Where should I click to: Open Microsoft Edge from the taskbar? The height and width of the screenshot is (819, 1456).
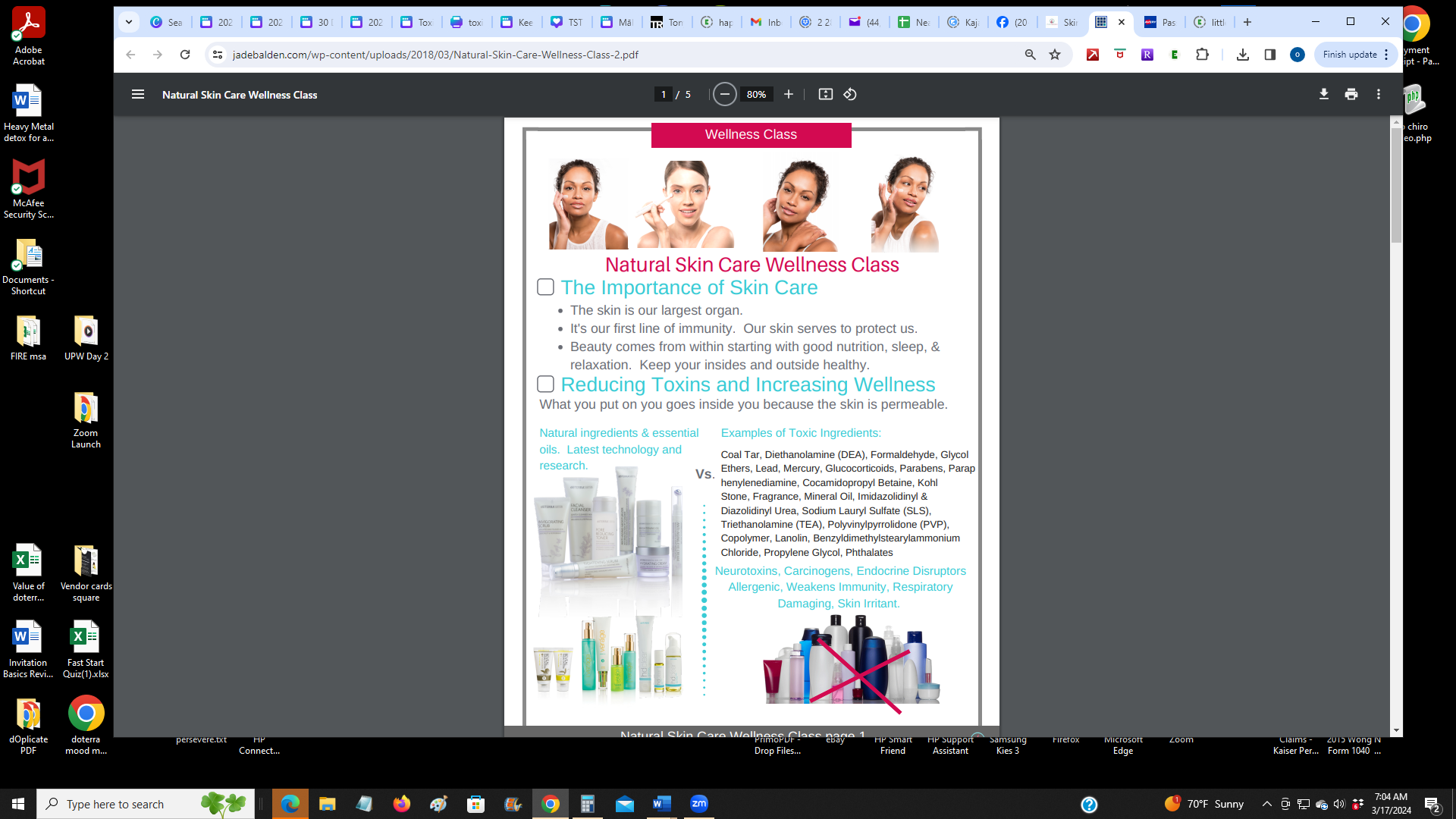point(290,804)
